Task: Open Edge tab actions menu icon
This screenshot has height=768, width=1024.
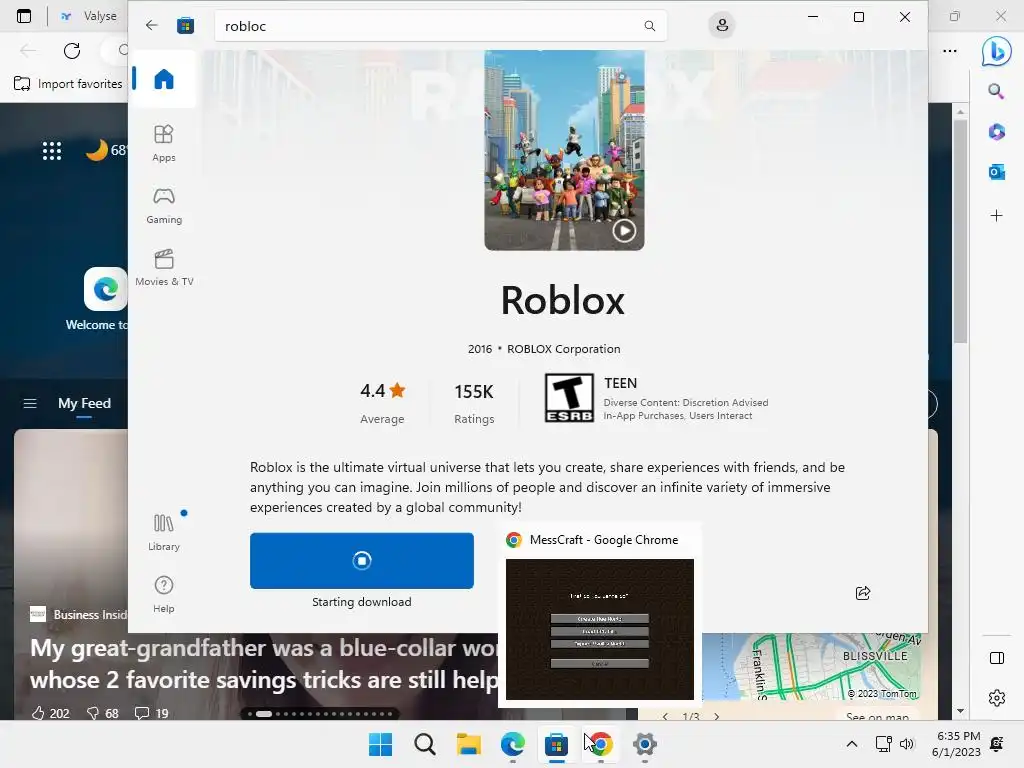Action: tap(24, 16)
